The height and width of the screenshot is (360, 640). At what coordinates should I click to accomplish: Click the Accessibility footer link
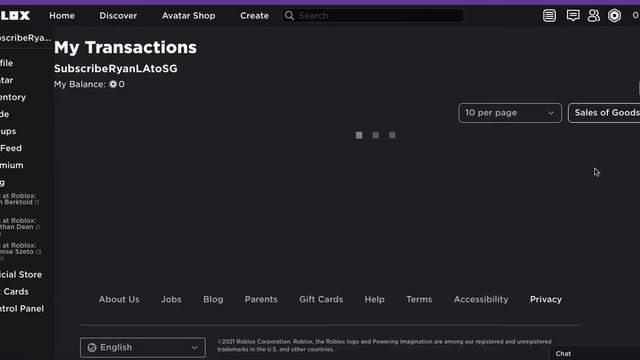click(481, 299)
